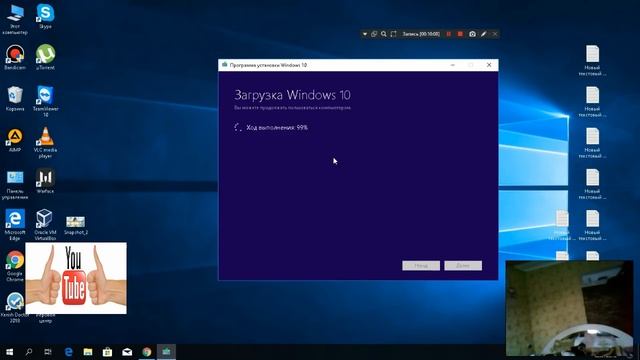Viewport: 640px width, 360px height.
Task: Activate the recorder drawing pencil tool
Action: pyautogui.click(x=484, y=34)
